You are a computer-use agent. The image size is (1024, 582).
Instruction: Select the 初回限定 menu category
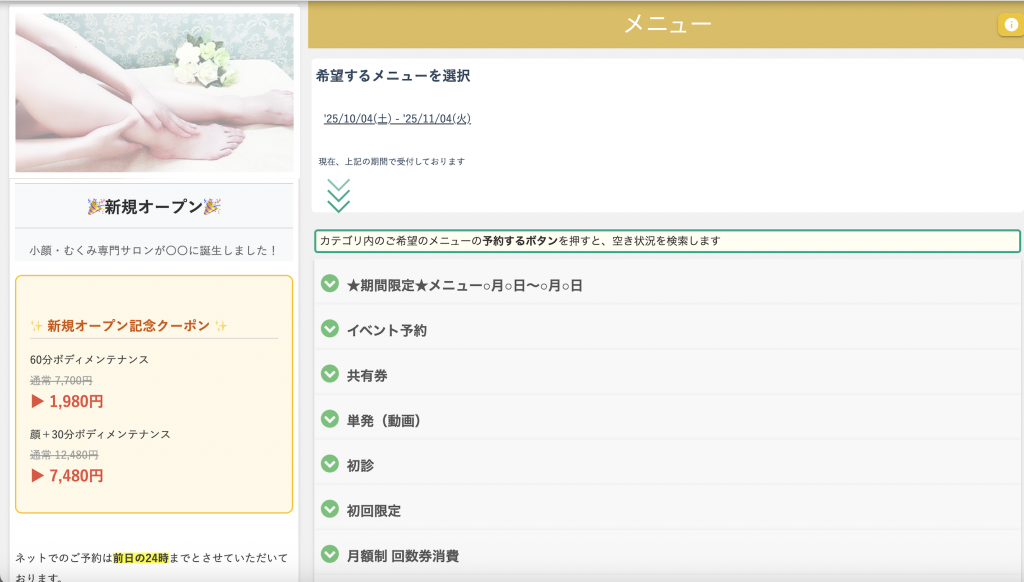374,510
